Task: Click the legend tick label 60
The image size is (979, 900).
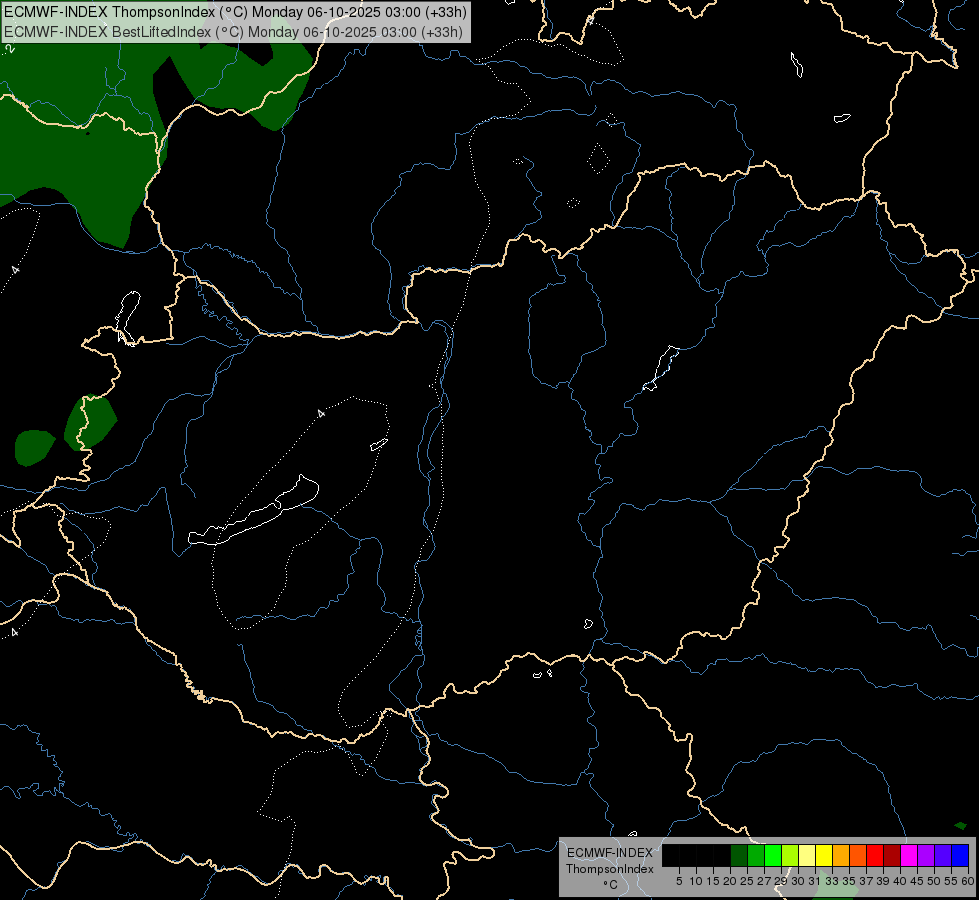Action: pyautogui.click(x=968, y=881)
